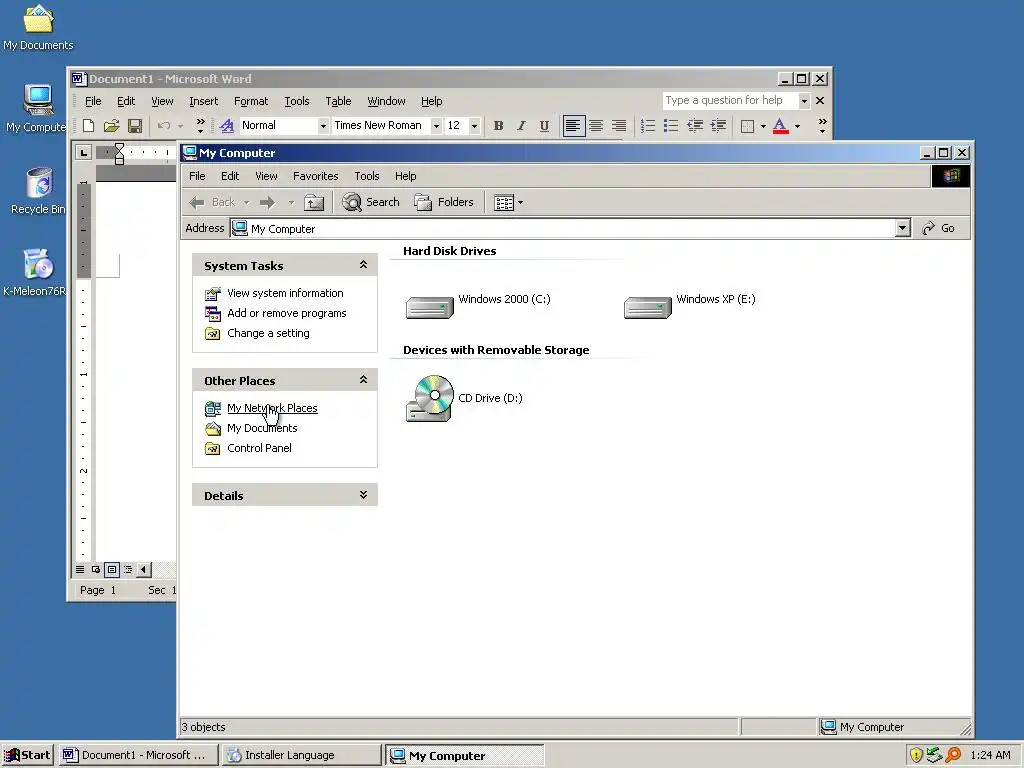Screen dimensions: 1024x768
Task: Open View menu in My Computer
Action: click(x=266, y=176)
